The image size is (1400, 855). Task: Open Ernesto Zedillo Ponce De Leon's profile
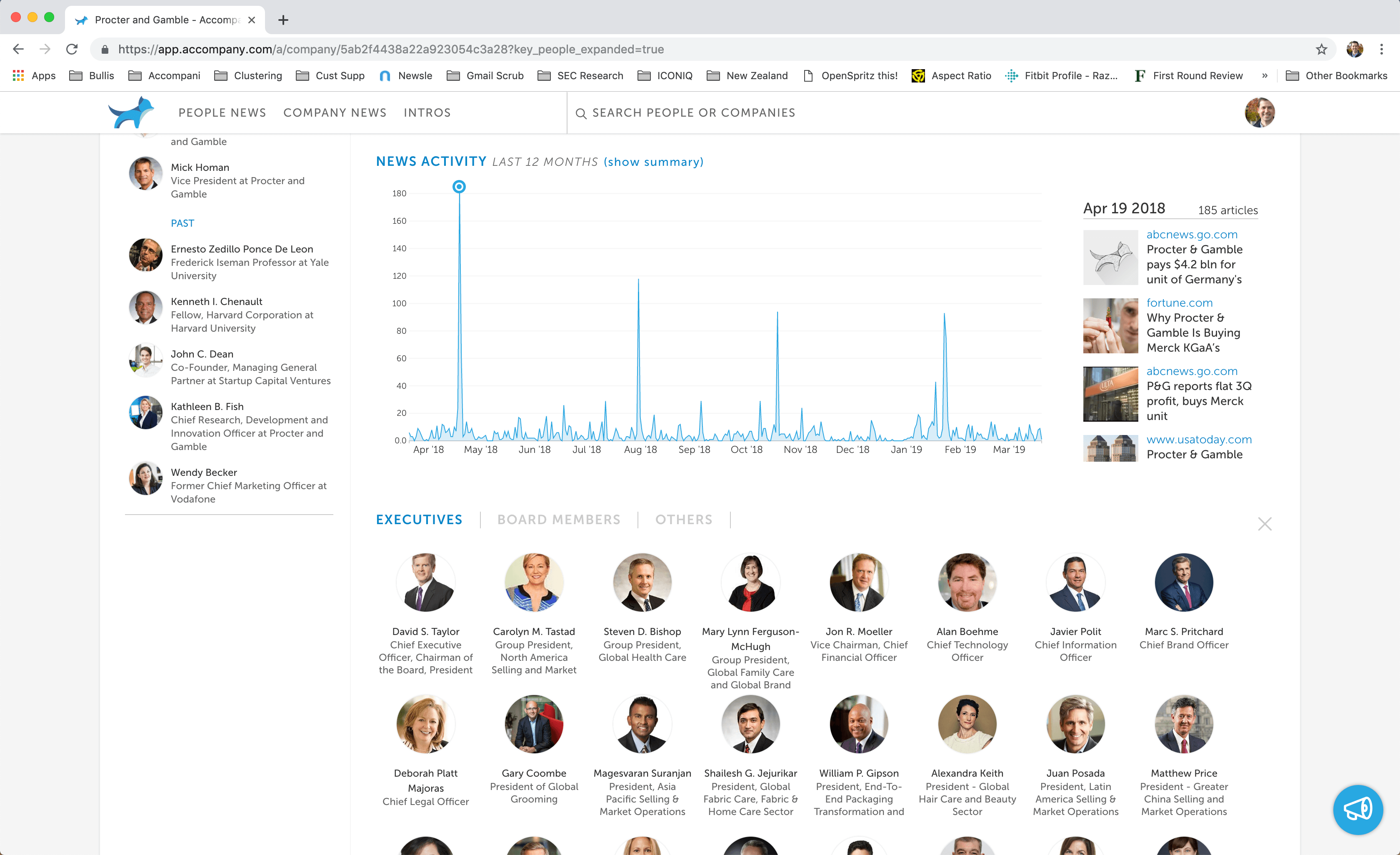click(x=231, y=262)
